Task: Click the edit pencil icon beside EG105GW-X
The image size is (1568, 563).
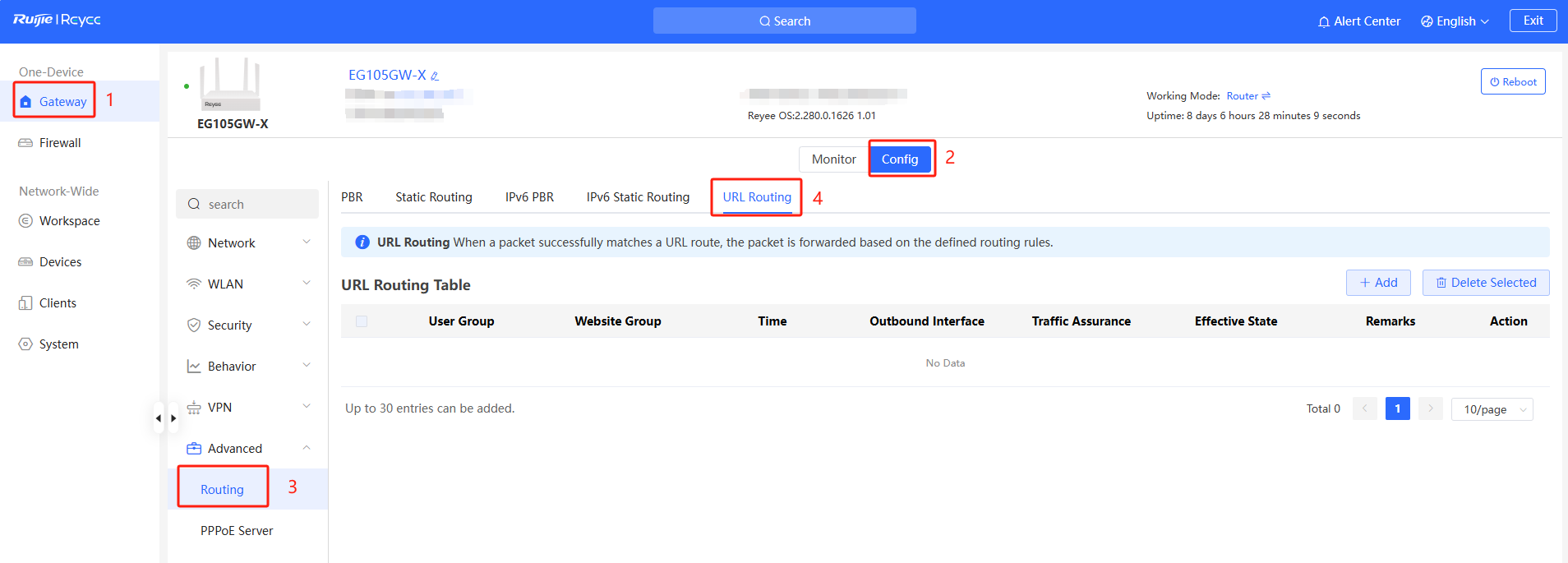Action: point(435,76)
